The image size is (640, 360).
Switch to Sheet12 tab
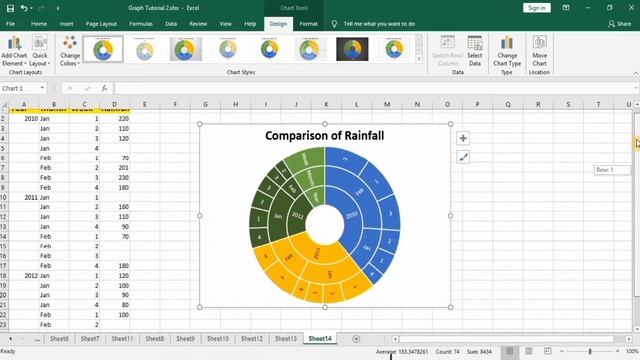click(252, 339)
